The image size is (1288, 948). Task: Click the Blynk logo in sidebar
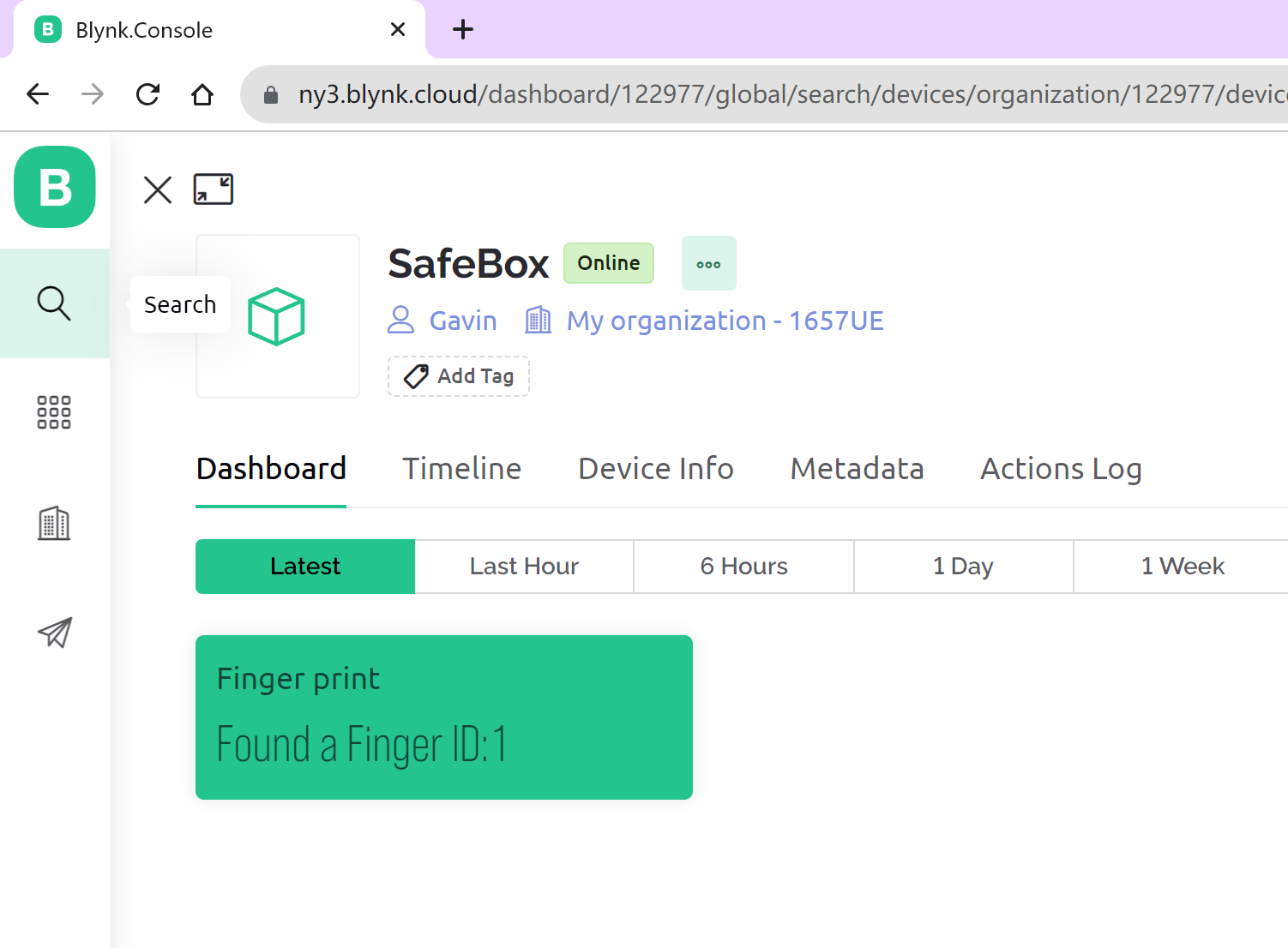click(x=55, y=187)
